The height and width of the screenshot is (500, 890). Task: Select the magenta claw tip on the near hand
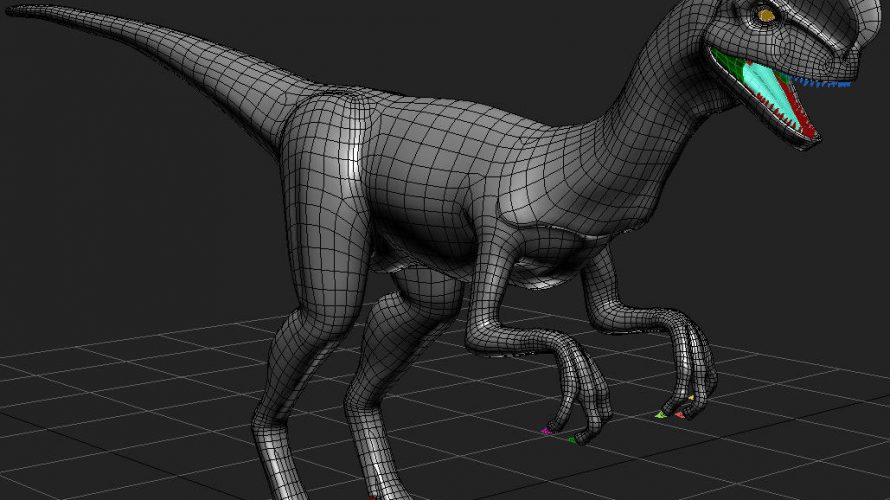click(x=545, y=431)
